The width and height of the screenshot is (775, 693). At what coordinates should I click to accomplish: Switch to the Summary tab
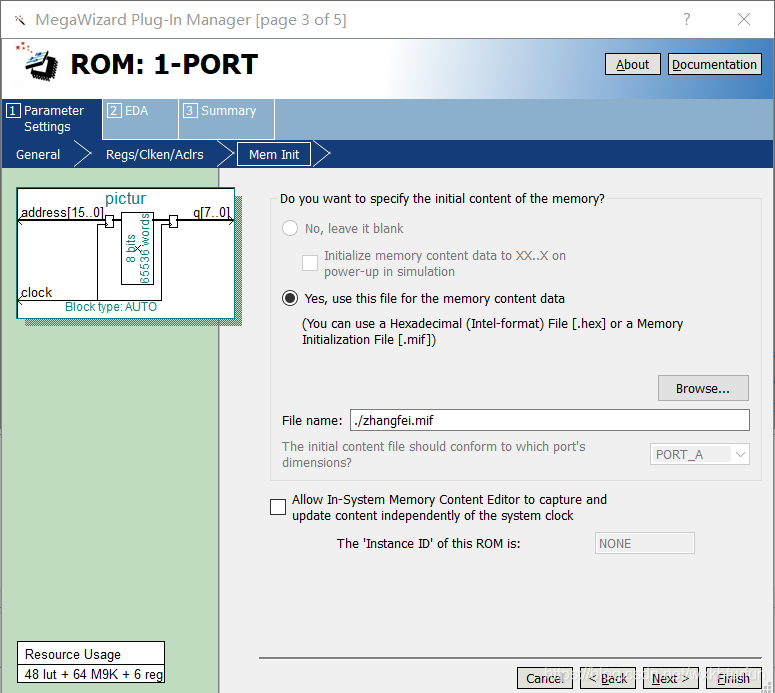pyautogui.click(x=226, y=119)
